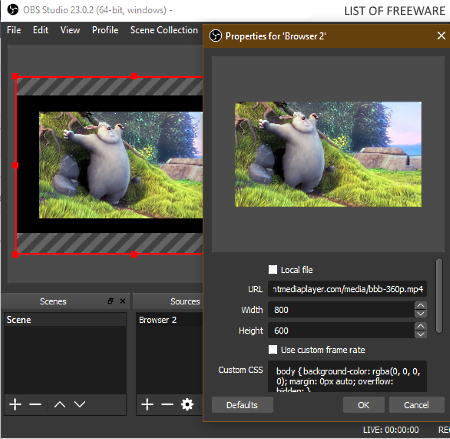The image size is (450, 439).
Task: Click the bottom-middle red resize handle
Action: pos(134,254)
